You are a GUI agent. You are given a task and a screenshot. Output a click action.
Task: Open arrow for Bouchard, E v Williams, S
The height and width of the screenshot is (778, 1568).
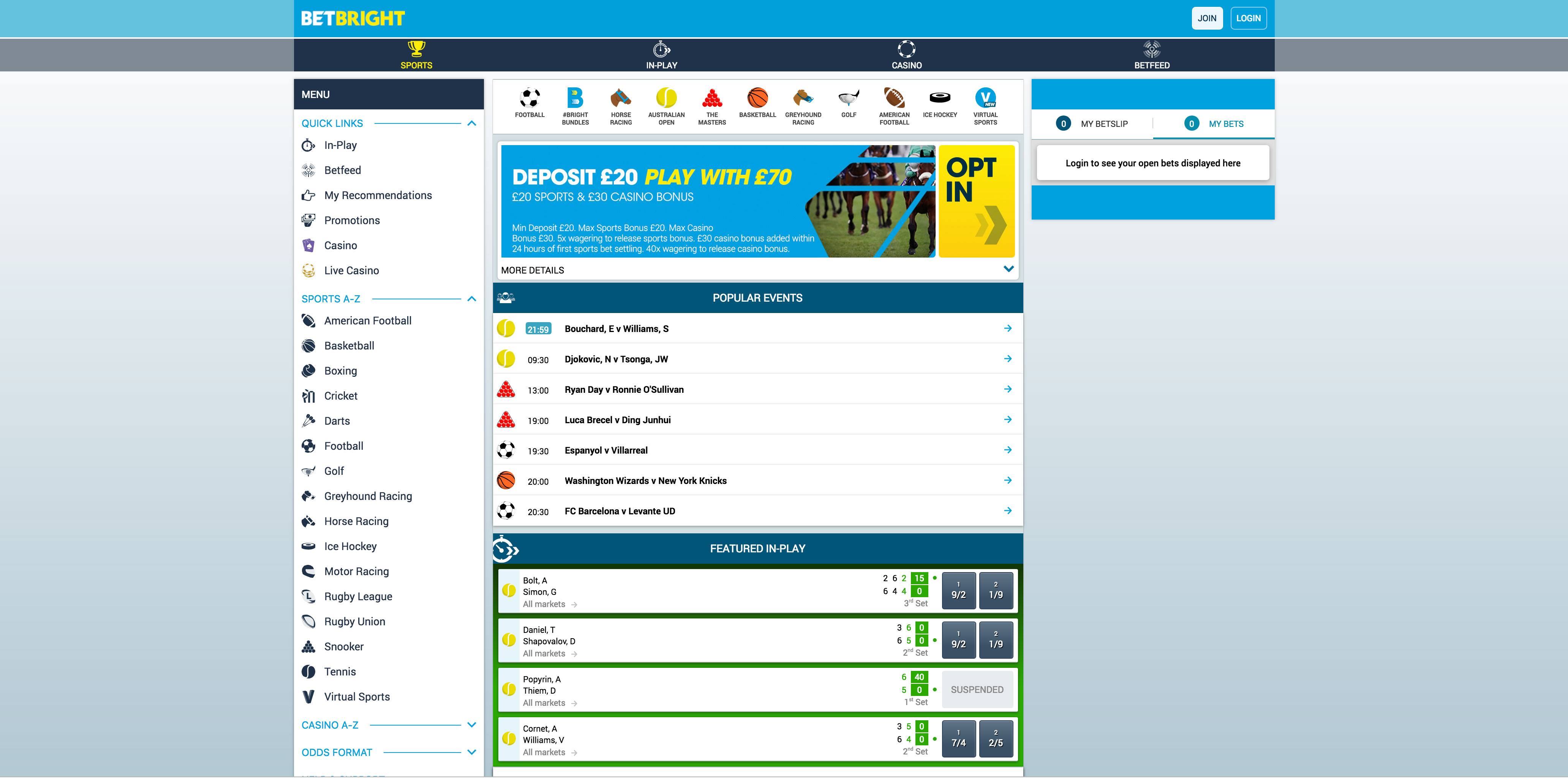click(1008, 329)
